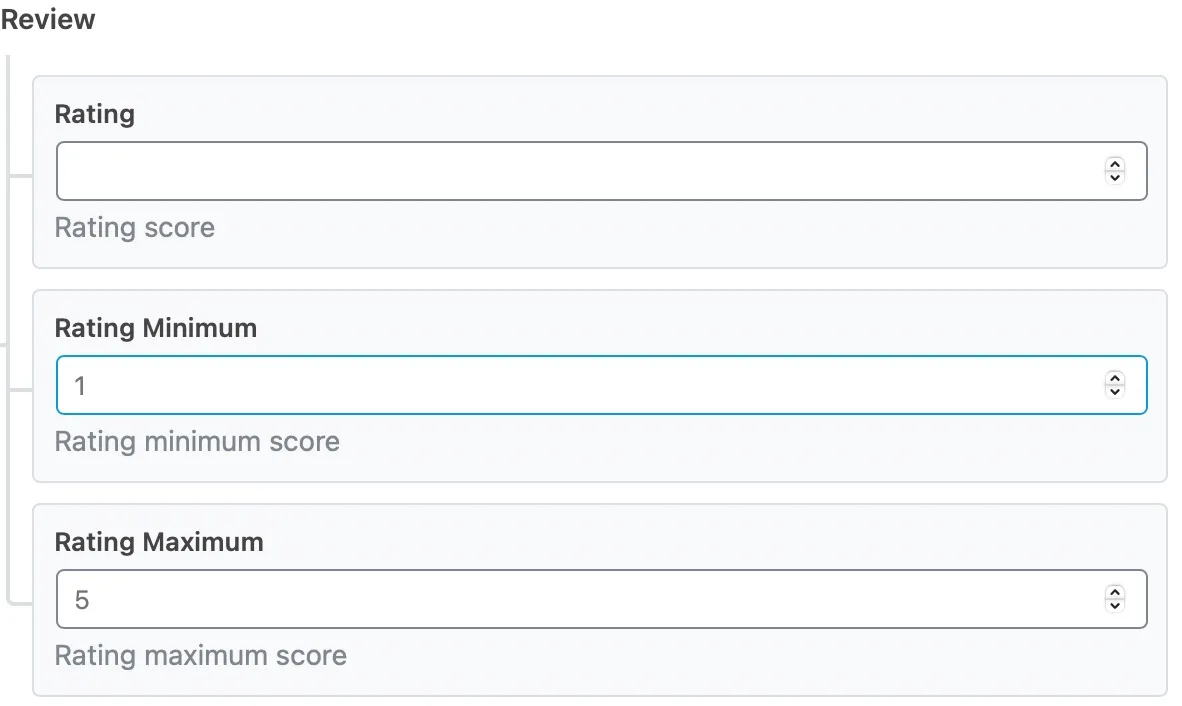Decrement Rating Minimum using the down arrow
The width and height of the screenshot is (1182, 706).
point(1114,391)
